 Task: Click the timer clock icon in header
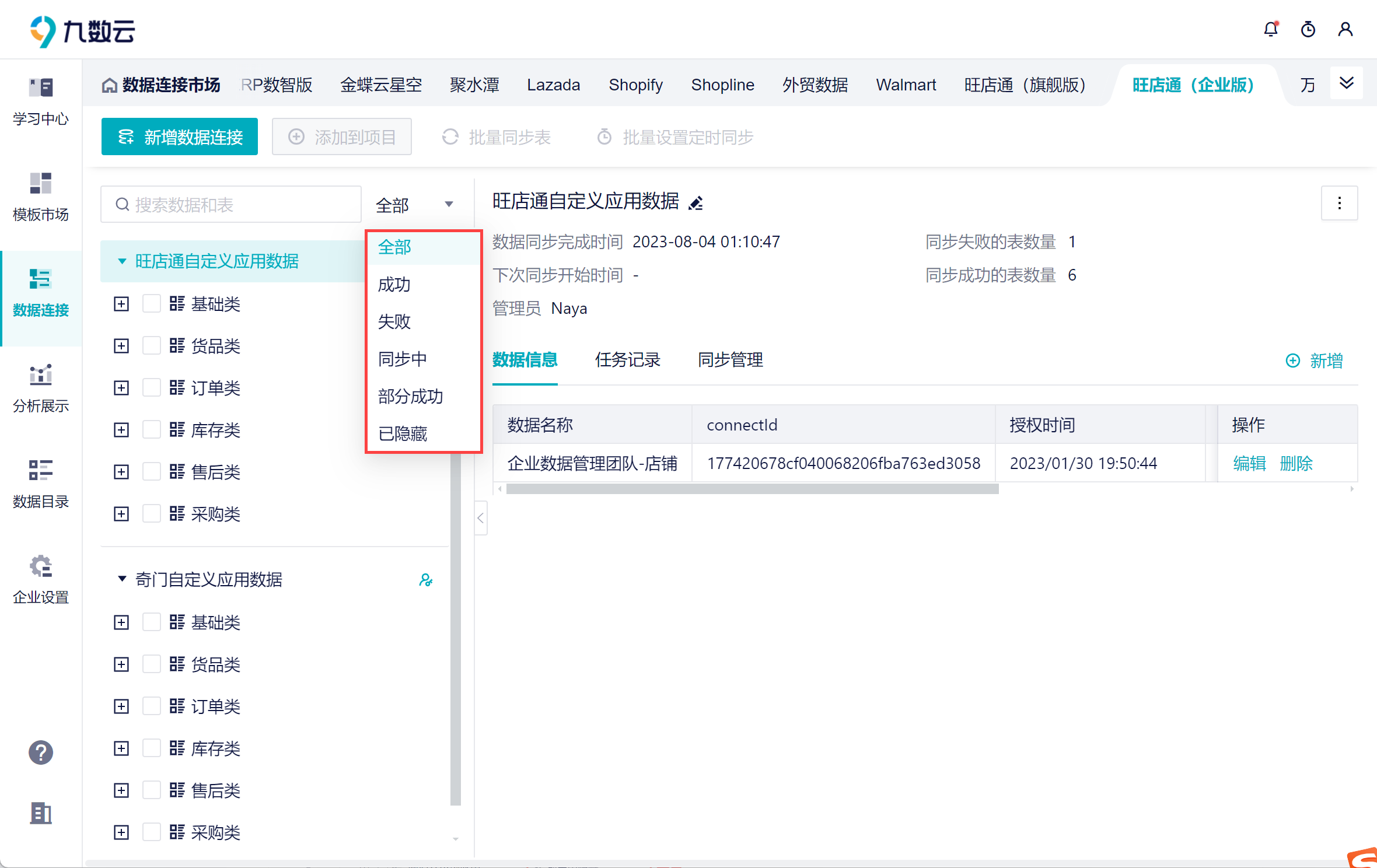[1308, 29]
